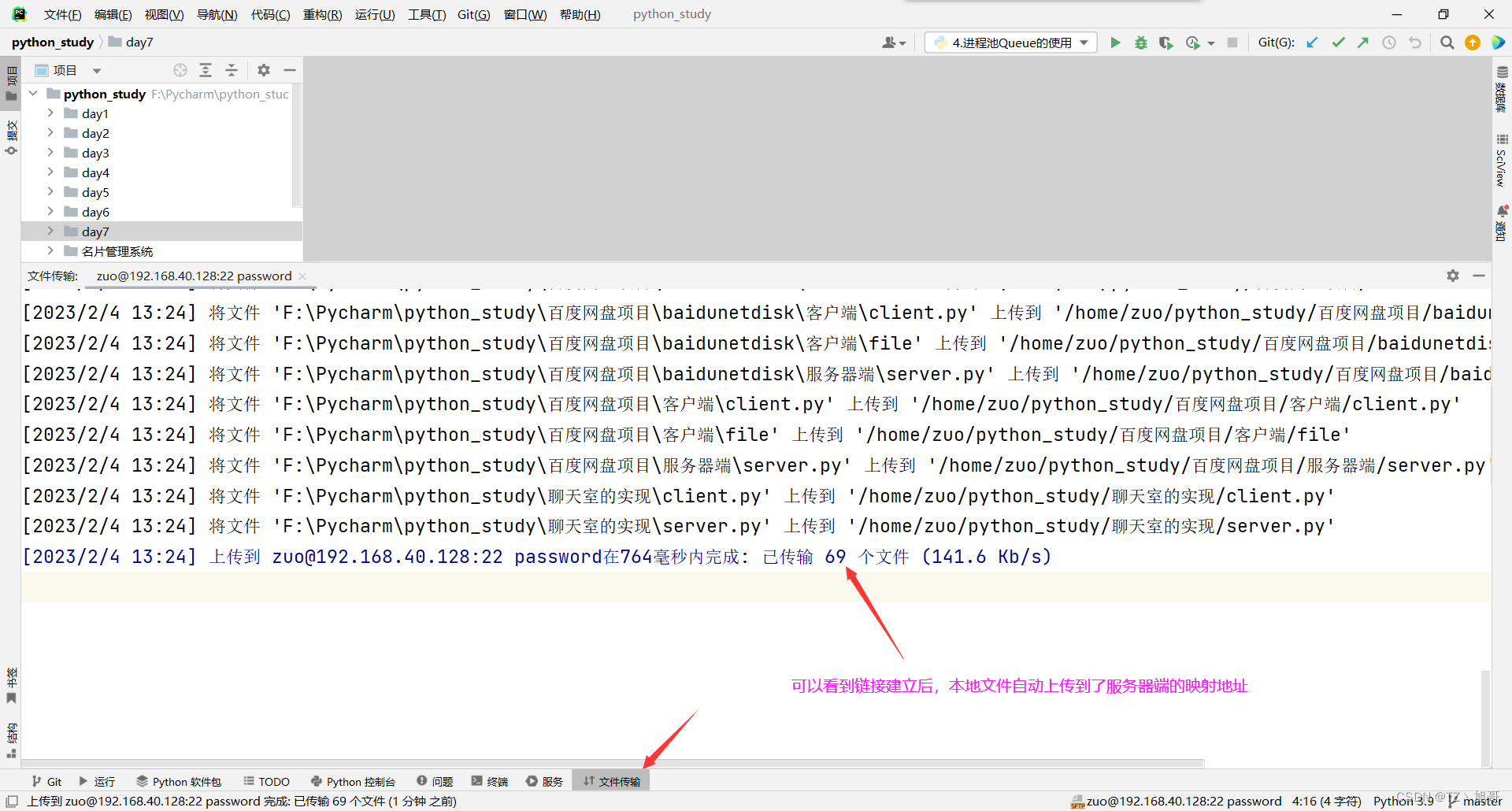Open the user account icon dropdown
Viewport: 1512px width, 811px height.
click(x=893, y=43)
